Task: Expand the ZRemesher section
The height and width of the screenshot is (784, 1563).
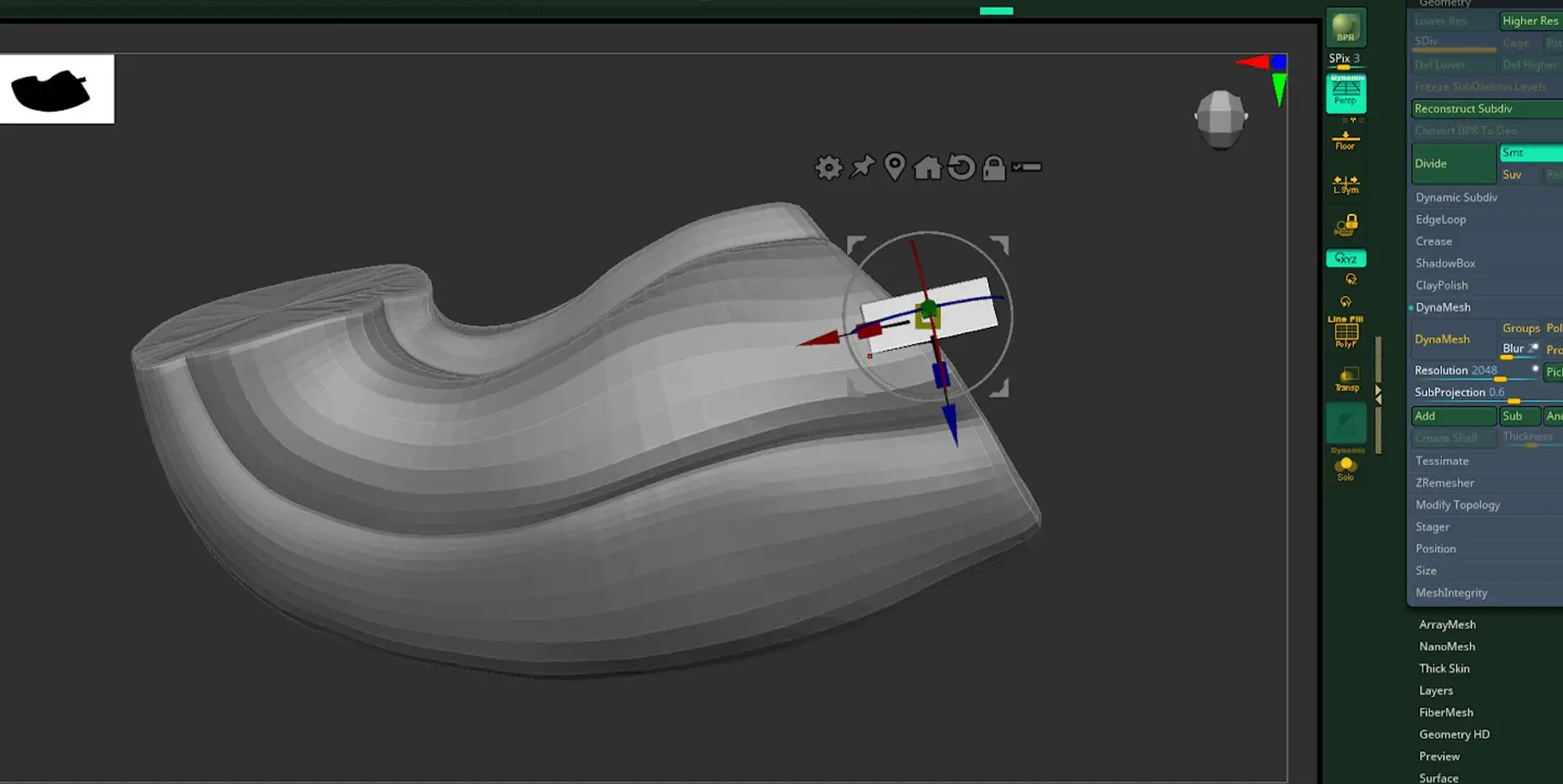Action: click(1444, 483)
